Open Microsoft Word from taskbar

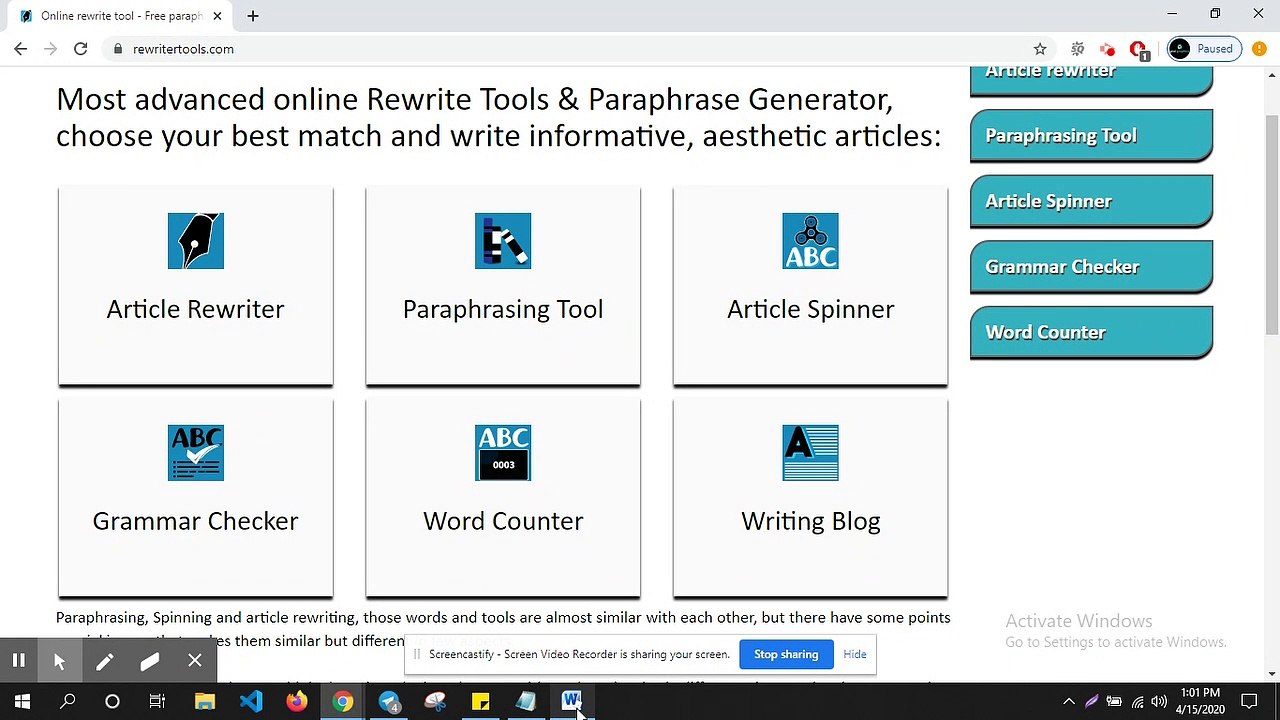572,701
